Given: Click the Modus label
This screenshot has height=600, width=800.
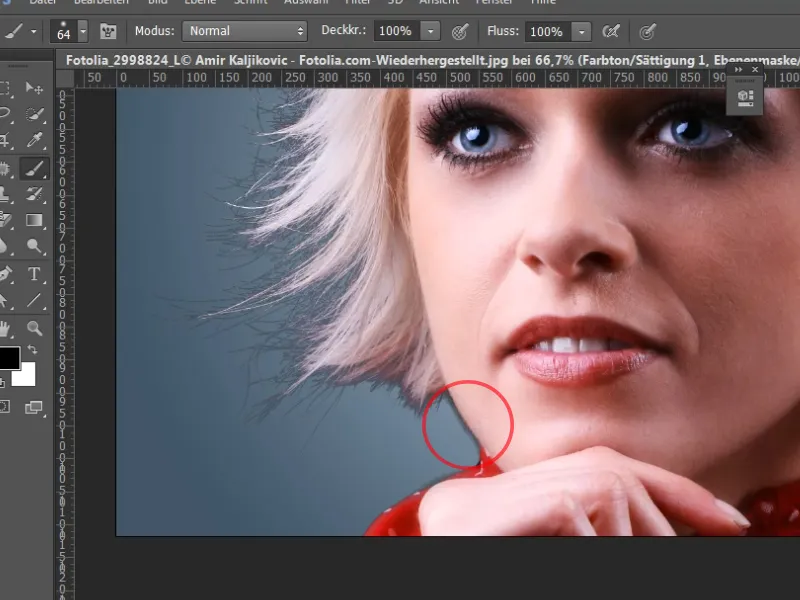Looking at the screenshot, I should coord(155,31).
